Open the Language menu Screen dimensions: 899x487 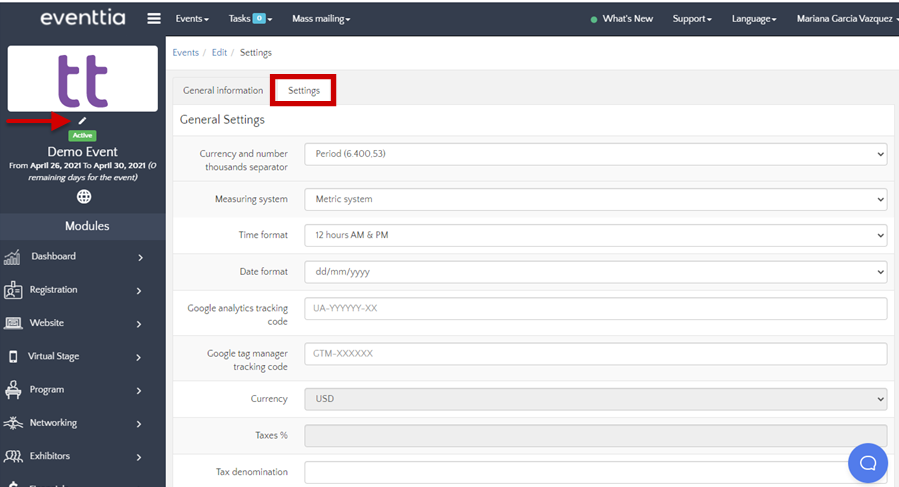(752, 19)
